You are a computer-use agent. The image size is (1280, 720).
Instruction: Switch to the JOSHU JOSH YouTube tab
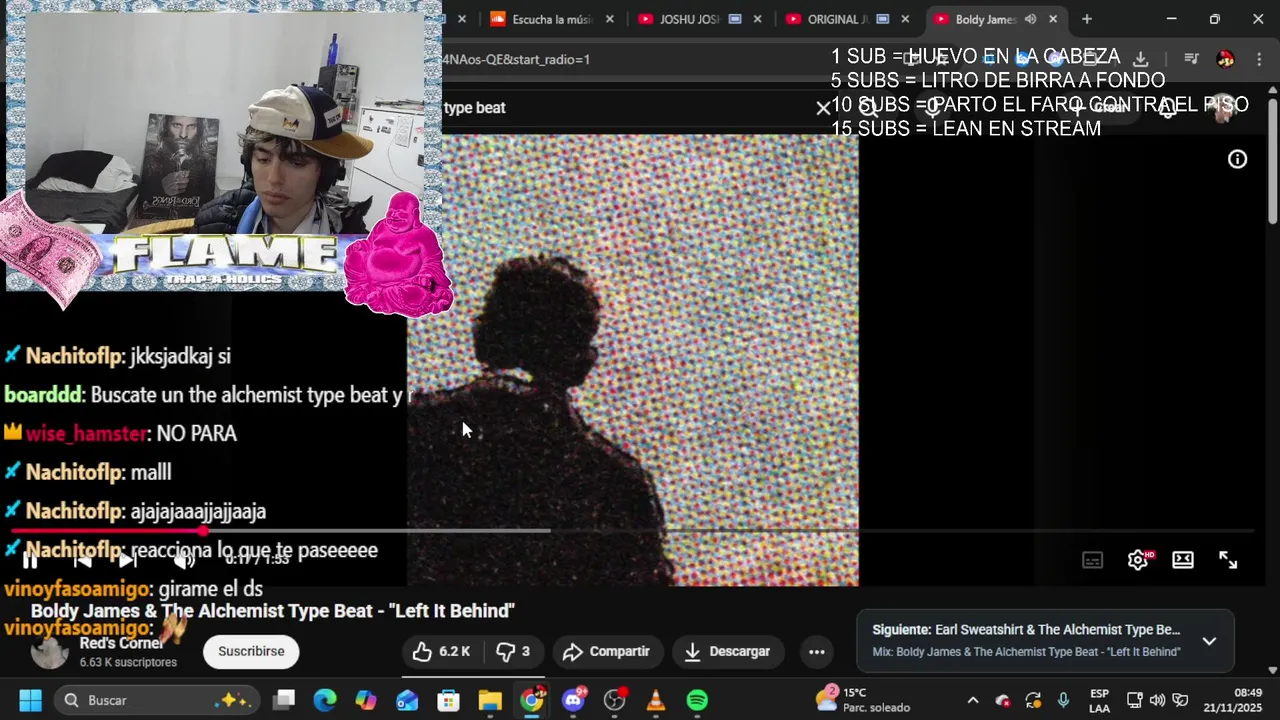coord(690,19)
